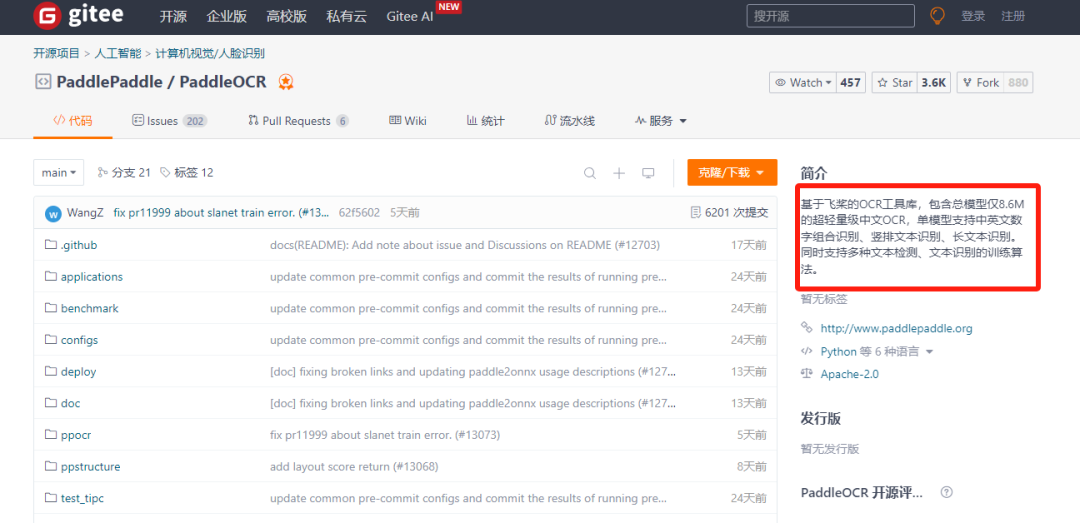Click the search magnifier icon in toolbar

[590, 173]
